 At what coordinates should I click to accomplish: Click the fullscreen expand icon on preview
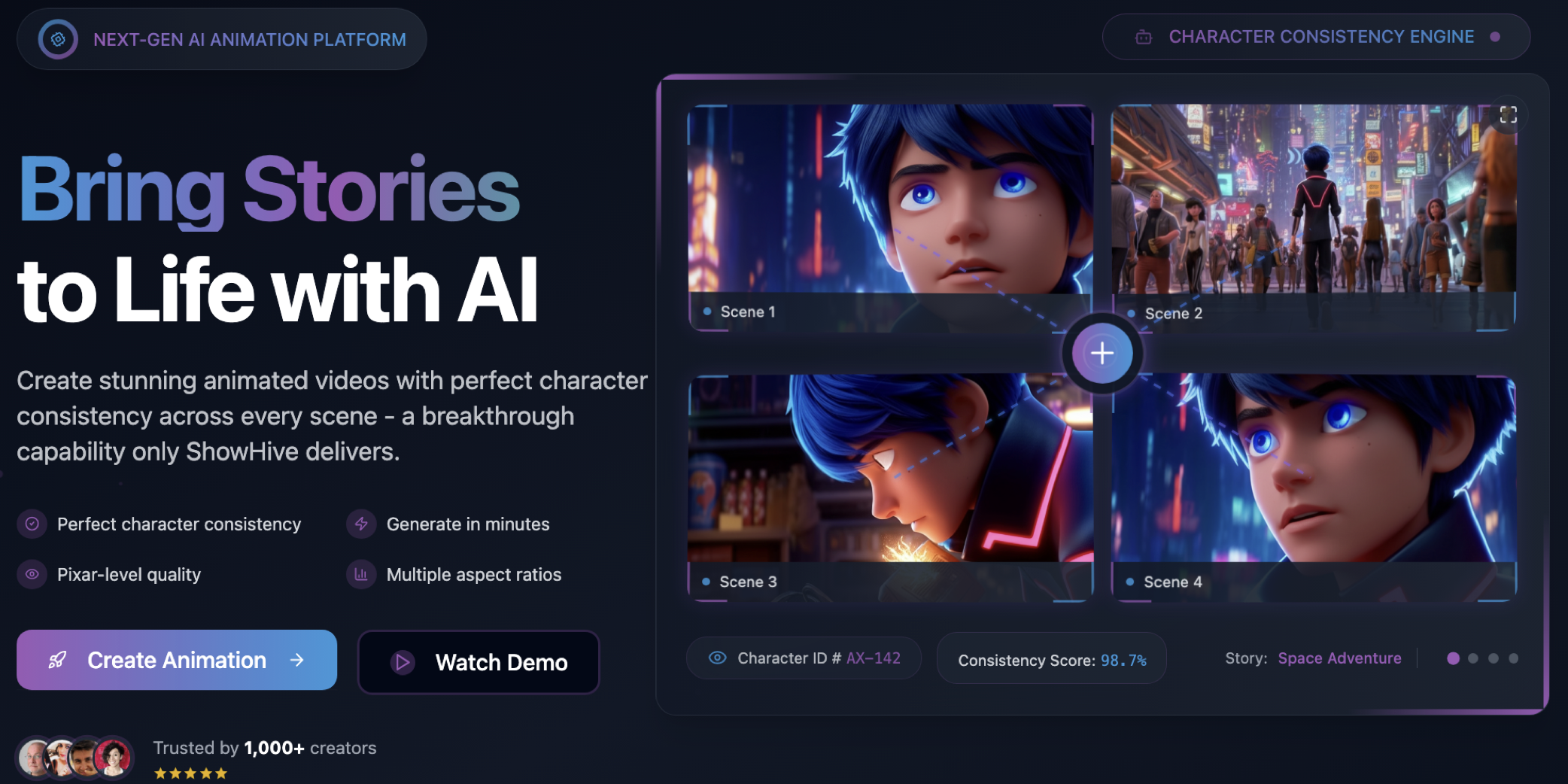[1508, 114]
